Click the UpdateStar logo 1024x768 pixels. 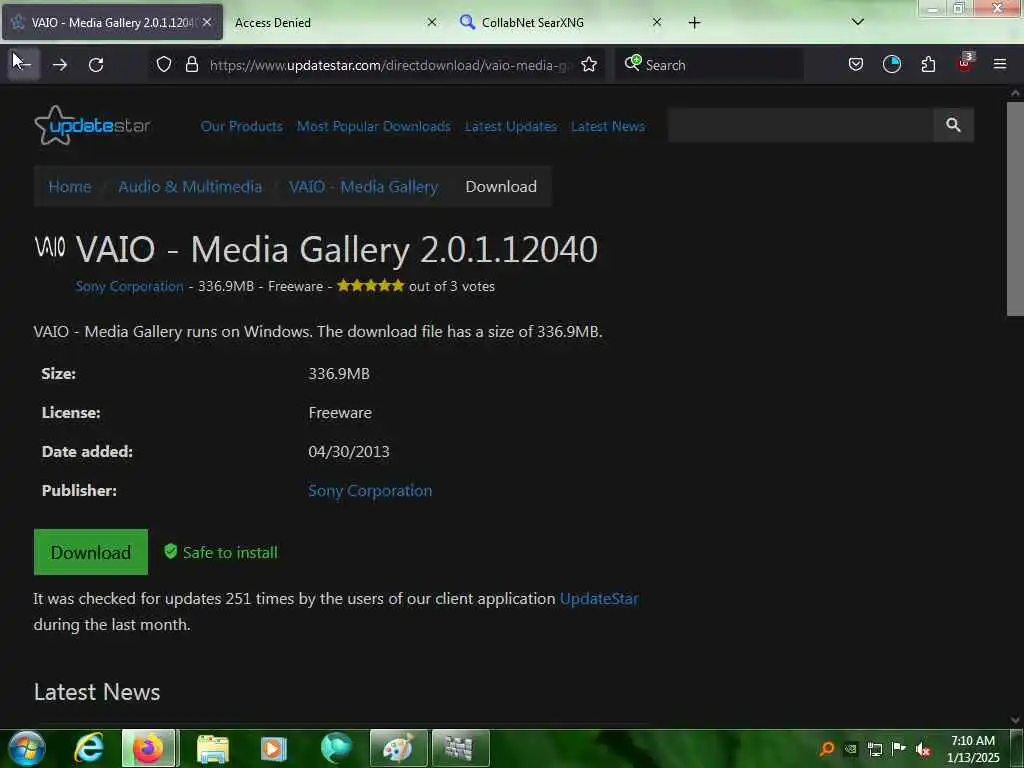point(92,125)
